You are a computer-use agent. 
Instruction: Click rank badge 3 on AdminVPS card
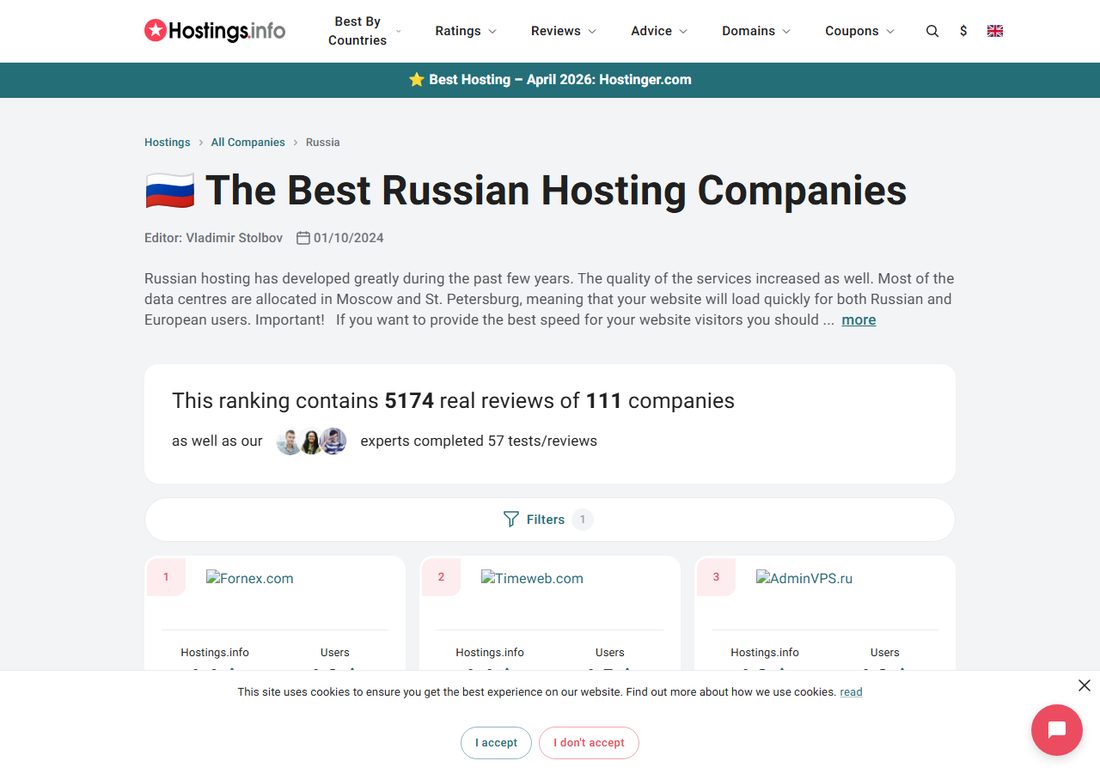(716, 577)
